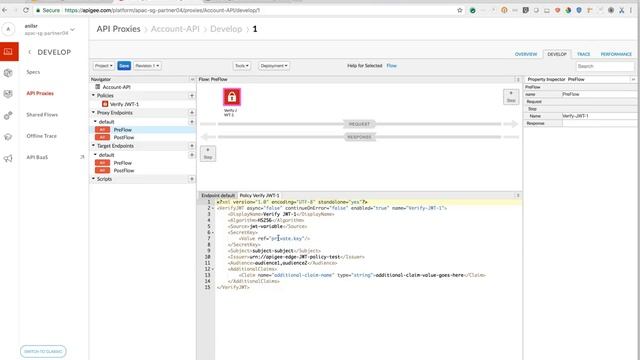Screen dimensions: 640x360
Task: Collapse the Navigator panel with its minimize icon
Action: [192, 79]
